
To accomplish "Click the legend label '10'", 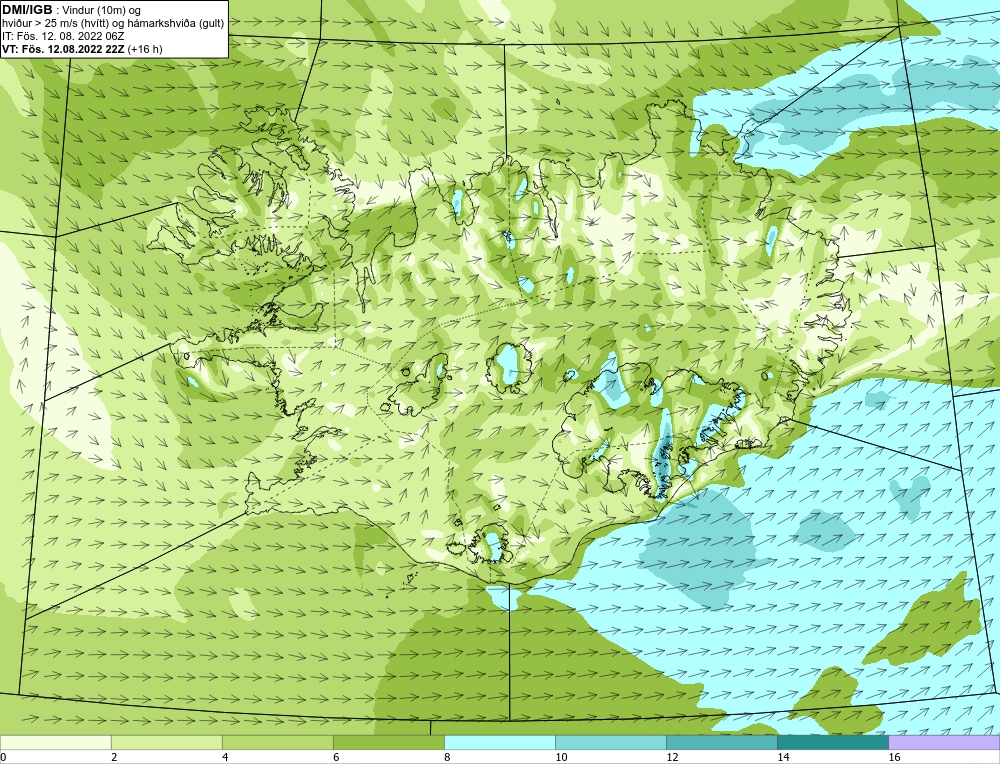I will [561, 757].
